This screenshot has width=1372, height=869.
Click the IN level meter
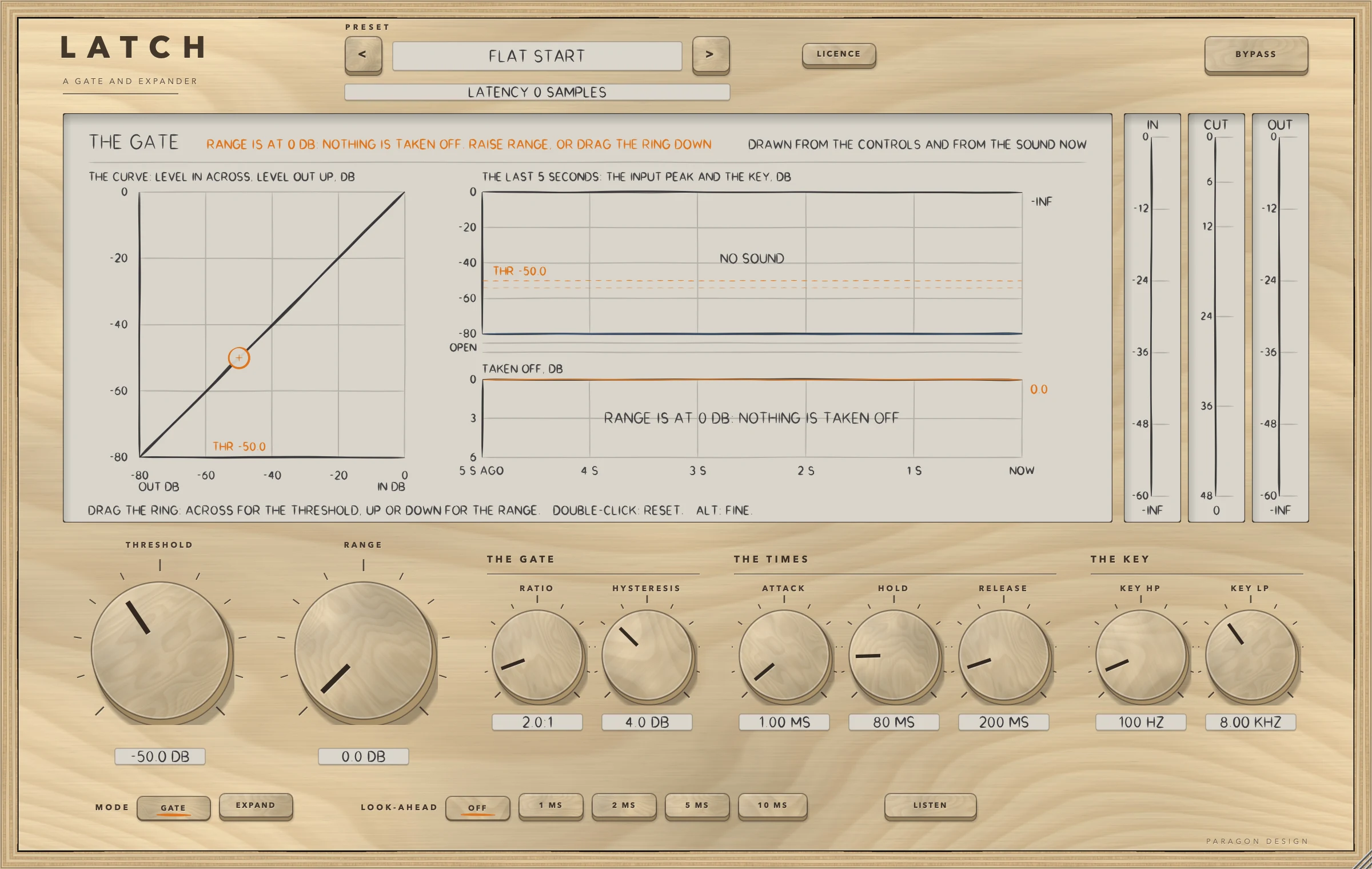coord(1152,318)
